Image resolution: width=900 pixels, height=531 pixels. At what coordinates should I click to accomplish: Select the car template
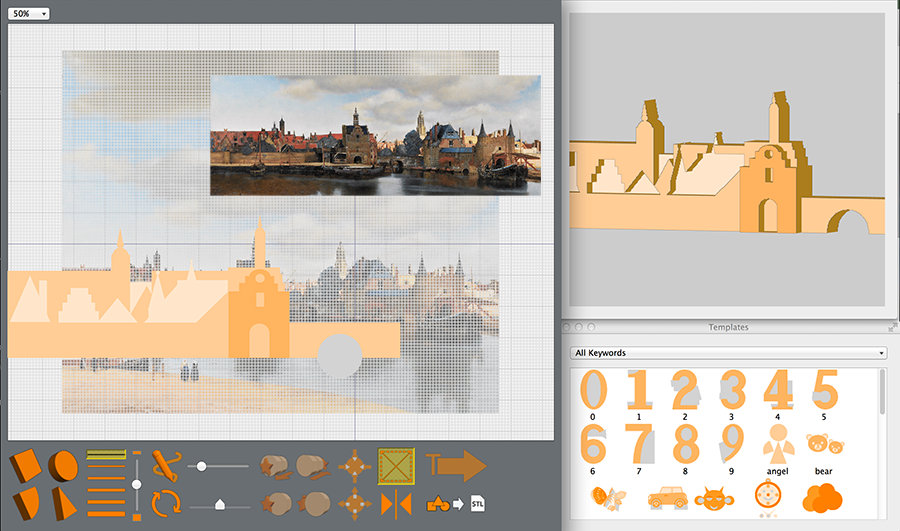668,498
